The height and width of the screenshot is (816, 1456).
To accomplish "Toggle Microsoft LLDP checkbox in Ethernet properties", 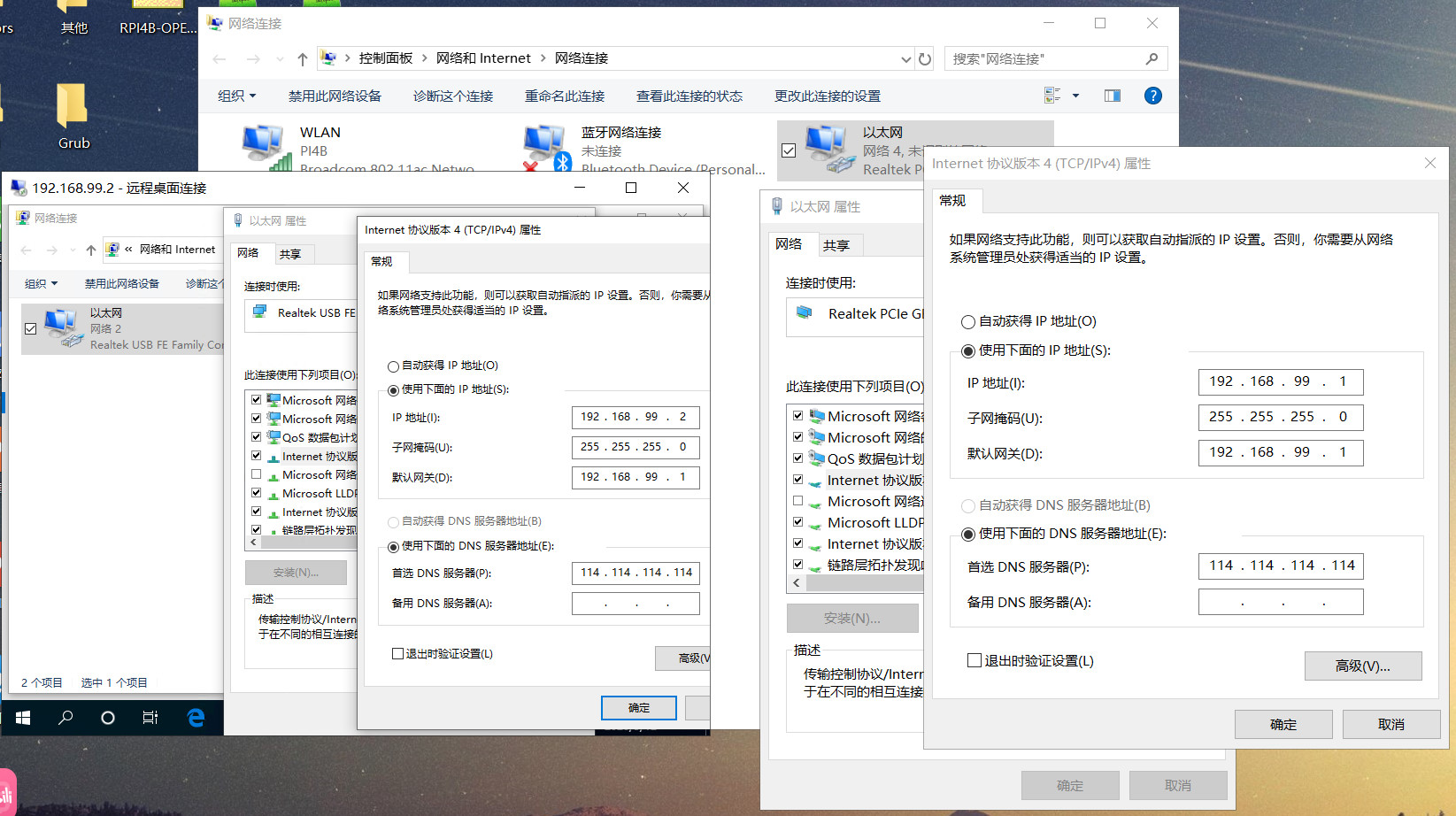I will pos(797,522).
